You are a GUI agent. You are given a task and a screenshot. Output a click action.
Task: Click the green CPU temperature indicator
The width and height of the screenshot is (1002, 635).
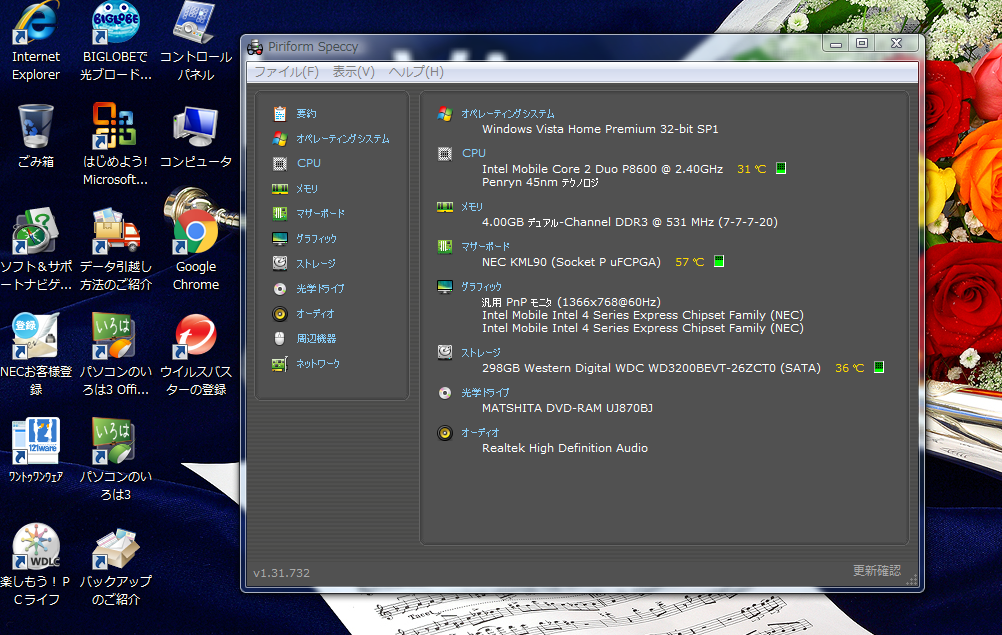[780, 168]
